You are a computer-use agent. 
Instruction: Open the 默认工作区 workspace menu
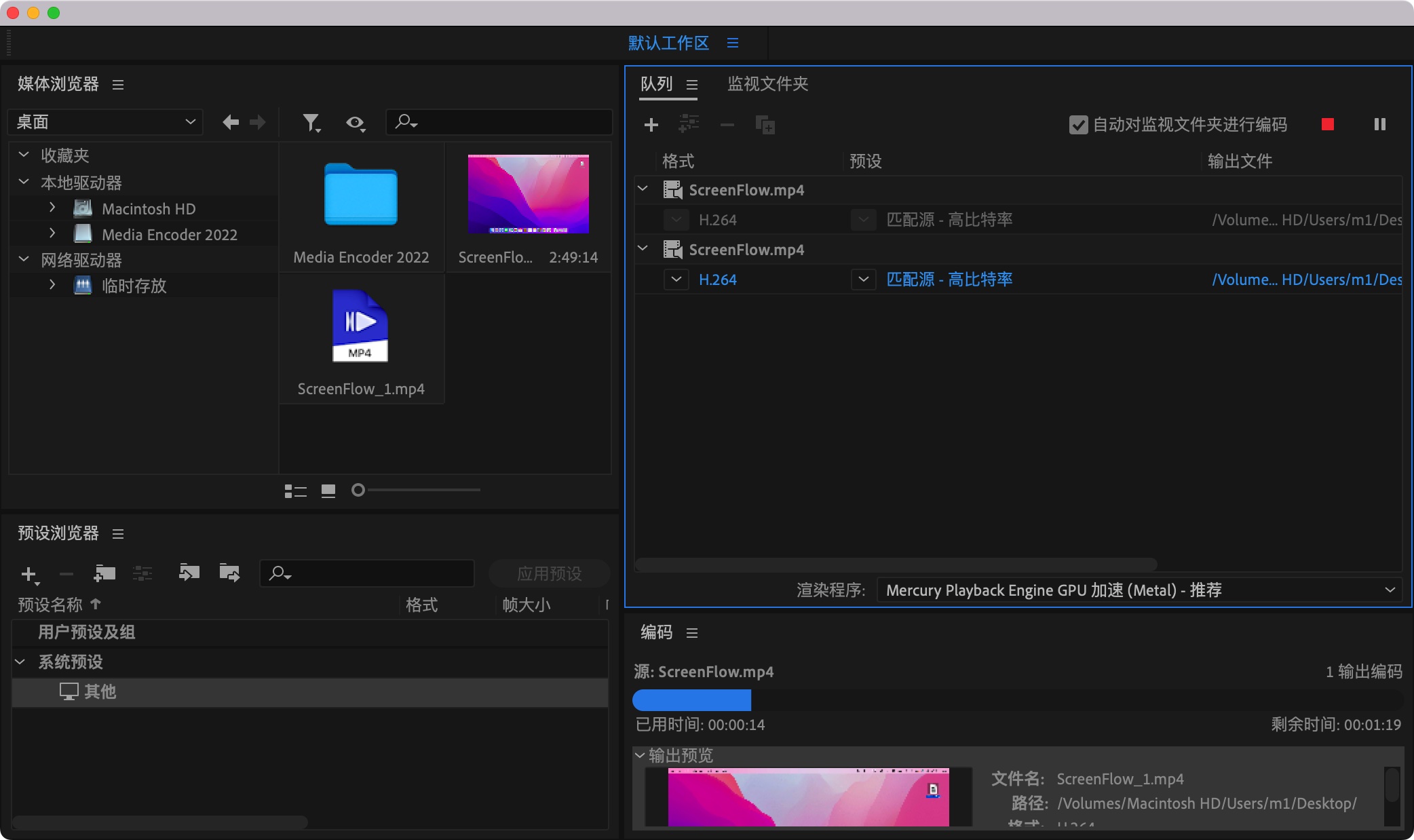coord(733,43)
